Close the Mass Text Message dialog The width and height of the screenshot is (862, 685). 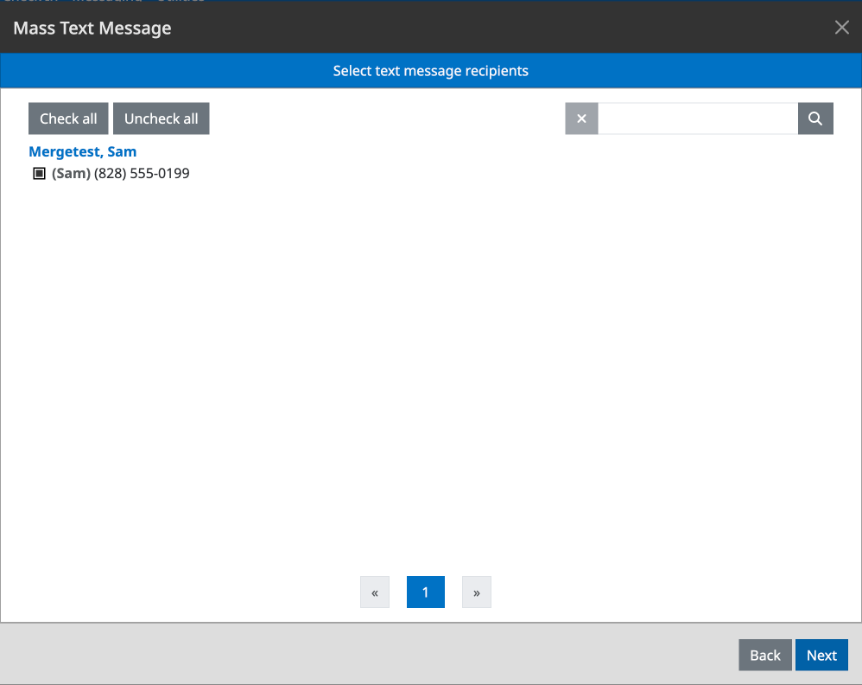click(841, 27)
